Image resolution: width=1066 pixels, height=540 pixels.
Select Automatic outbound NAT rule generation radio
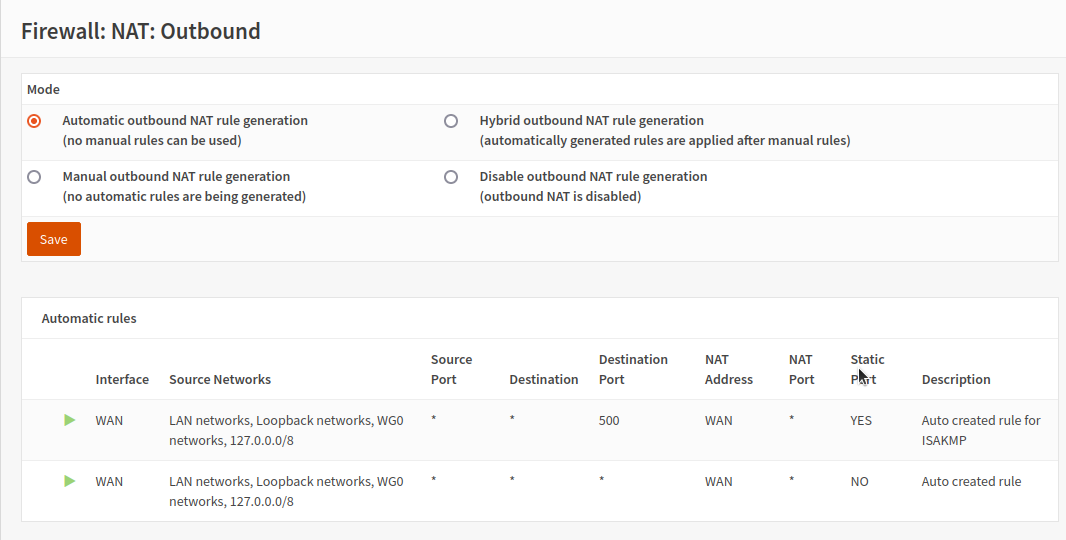tap(34, 121)
